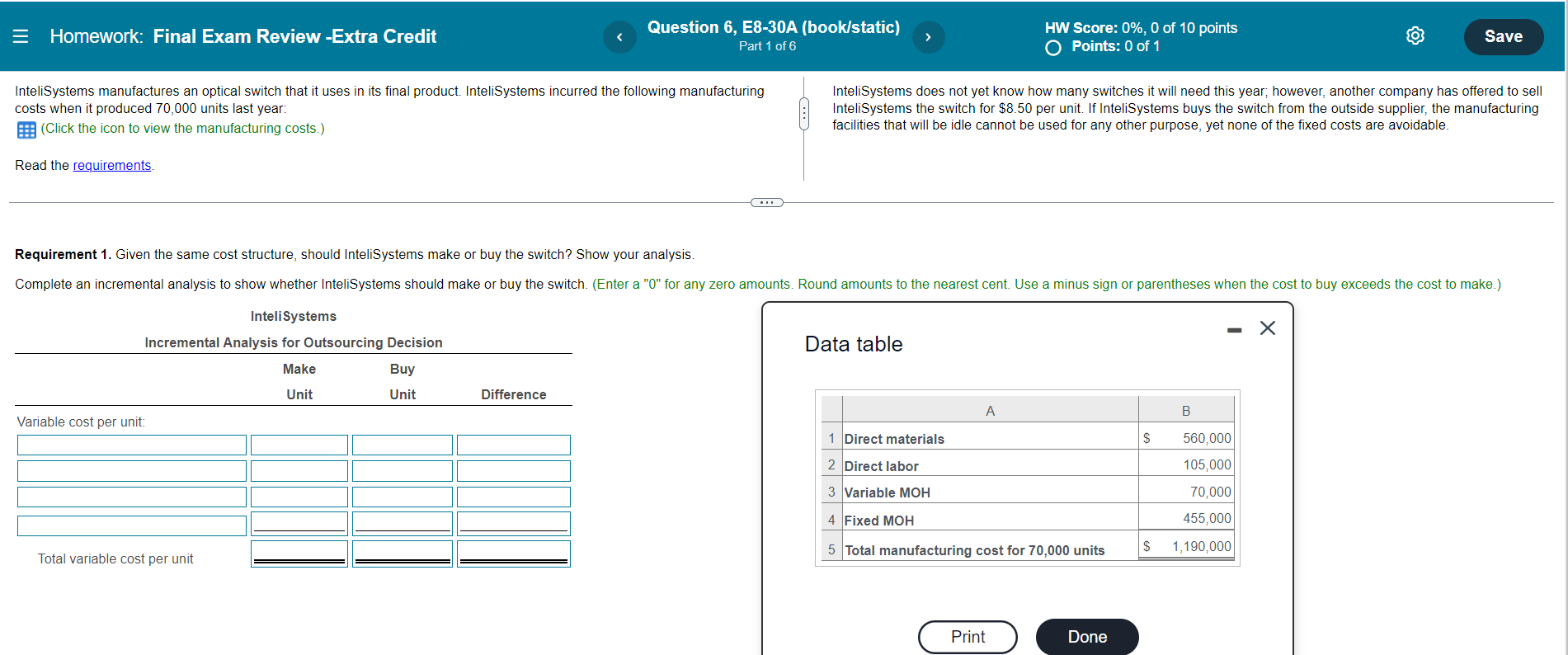1568x655 pixels.
Task: Select fourth variable cost label field
Action: coord(132,525)
